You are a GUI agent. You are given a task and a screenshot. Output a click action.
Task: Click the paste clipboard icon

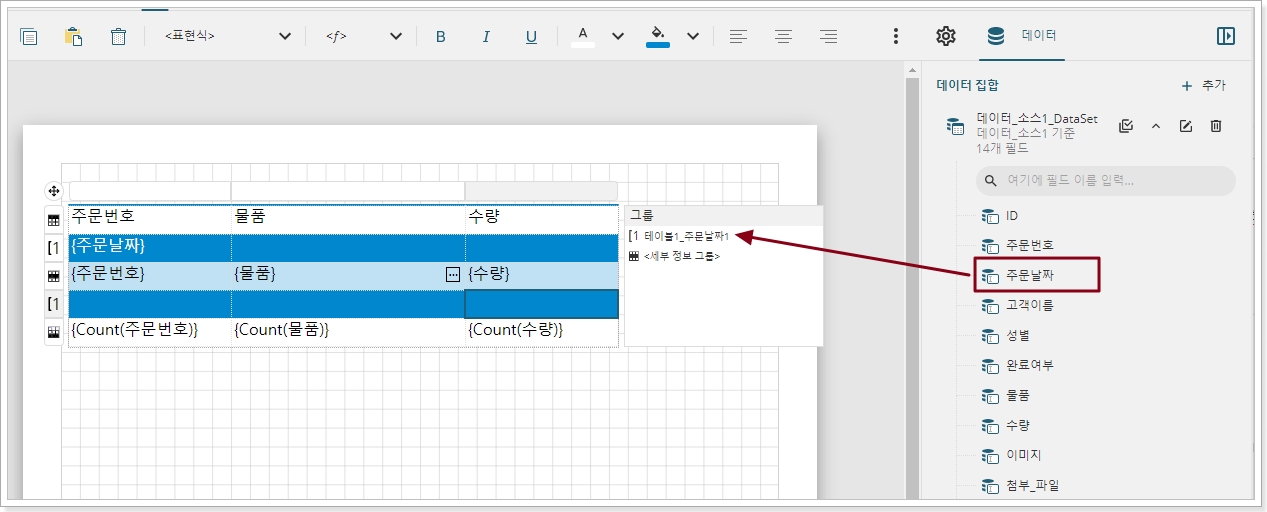coord(73,36)
